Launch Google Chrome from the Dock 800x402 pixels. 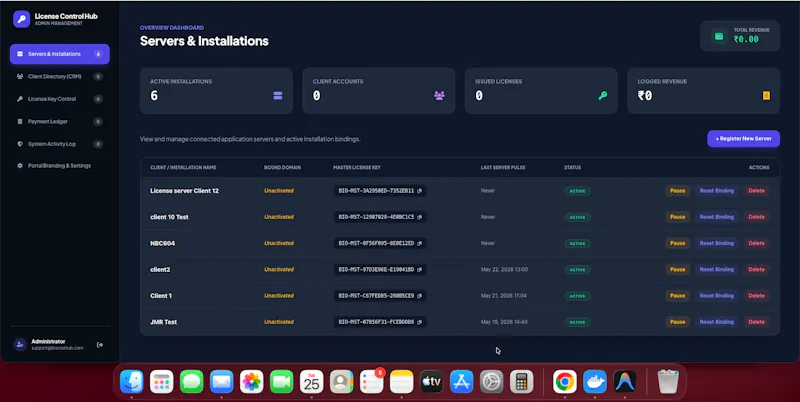click(565, 382)
